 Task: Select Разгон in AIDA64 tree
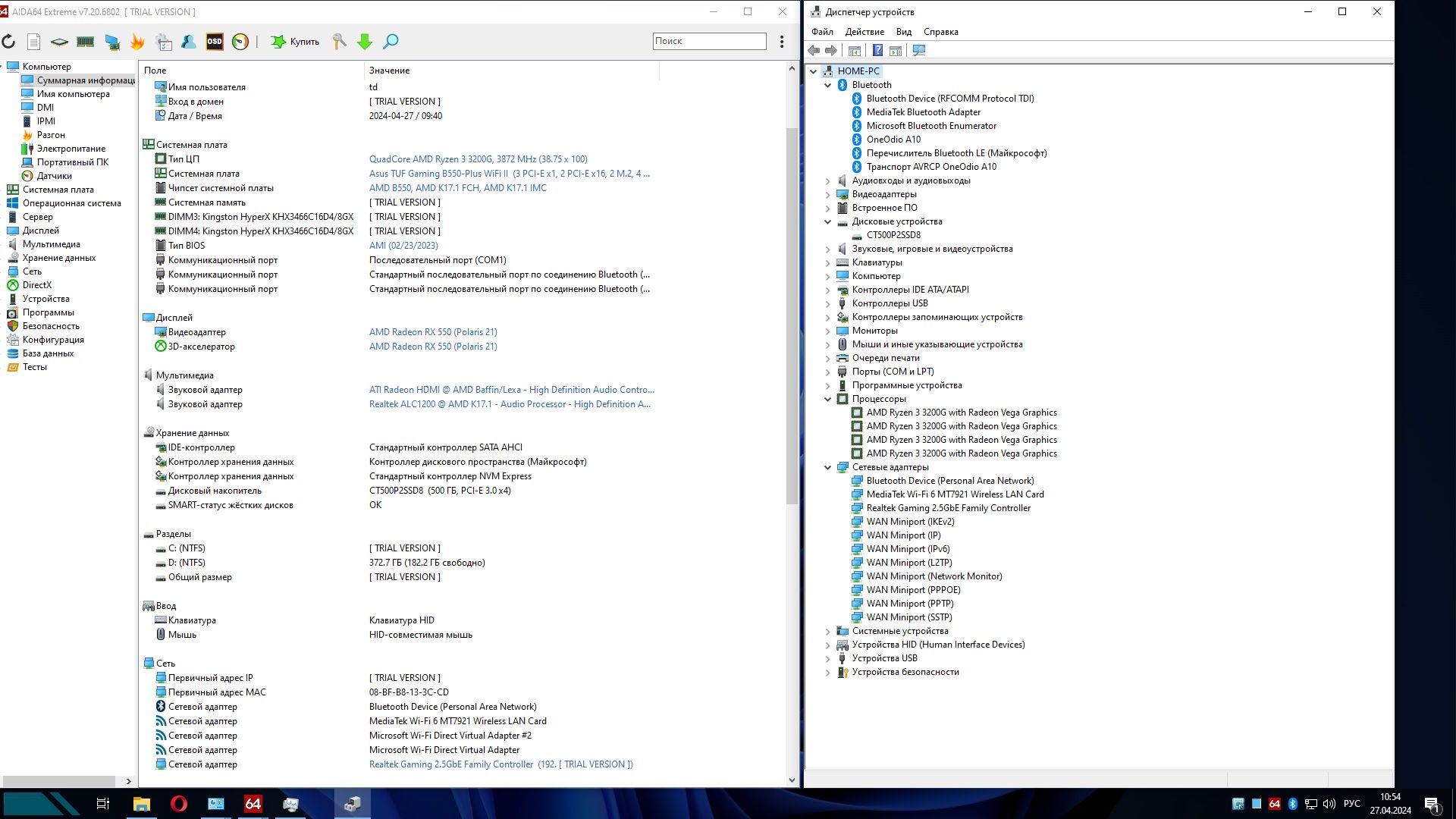[51, 135]
